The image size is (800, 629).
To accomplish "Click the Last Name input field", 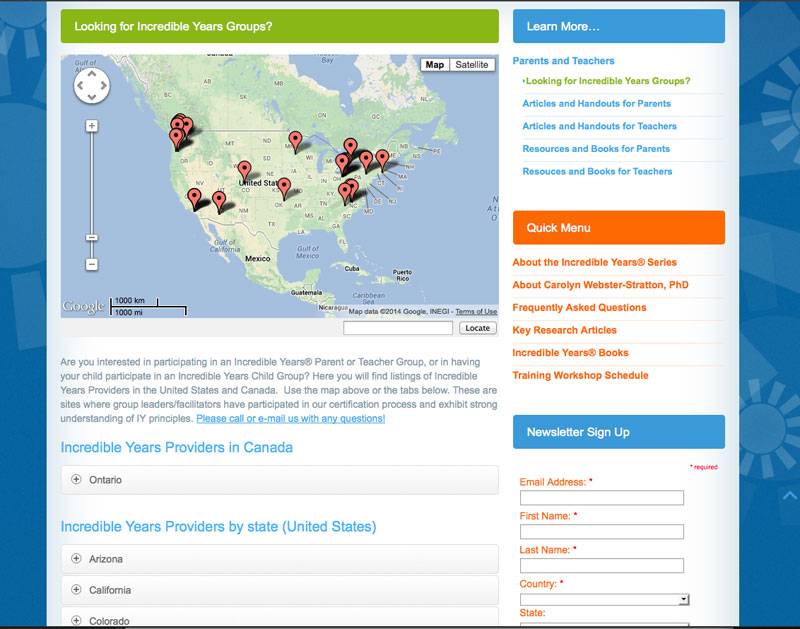I will [x=602, y=565].
